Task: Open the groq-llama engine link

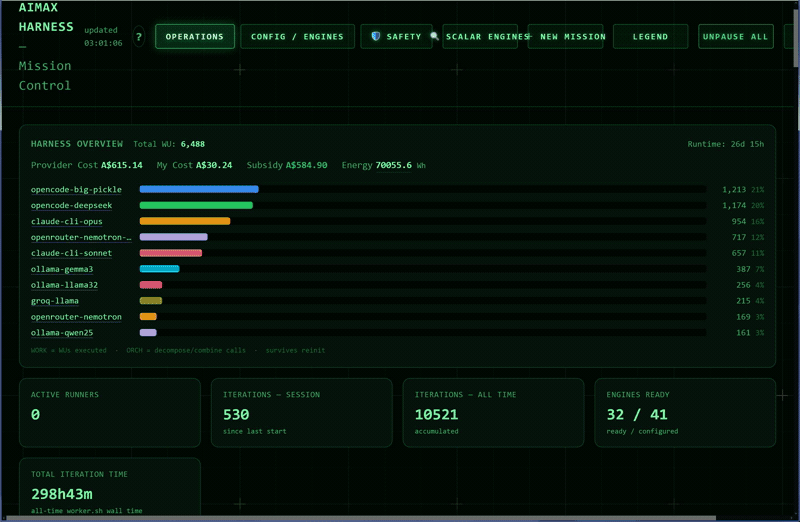Action: [x=55, y=301]
